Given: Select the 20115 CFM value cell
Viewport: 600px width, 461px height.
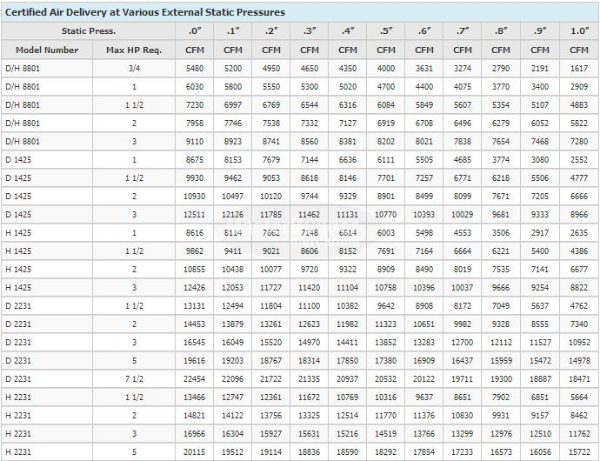Looking at the screenshot, I should click(195, 451).
